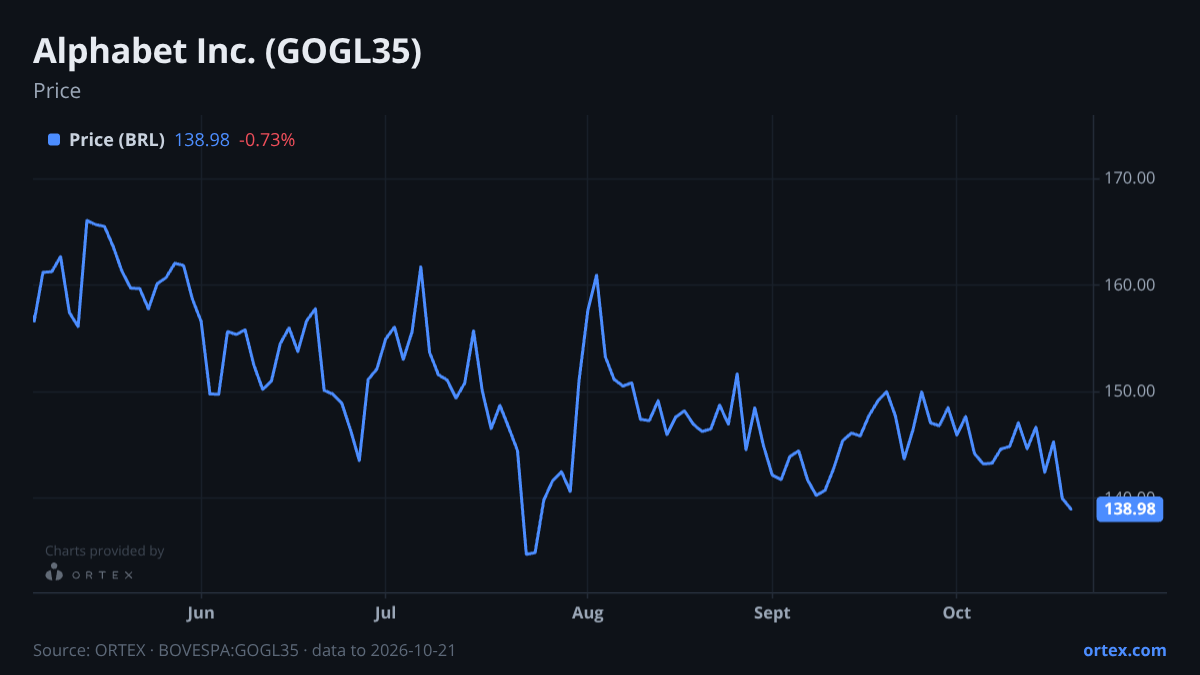Image resolution: width=1200 pixels, height=675 pixels.
Task: Click the Price (BRL) legend label
Action: (x=117, y=140)
